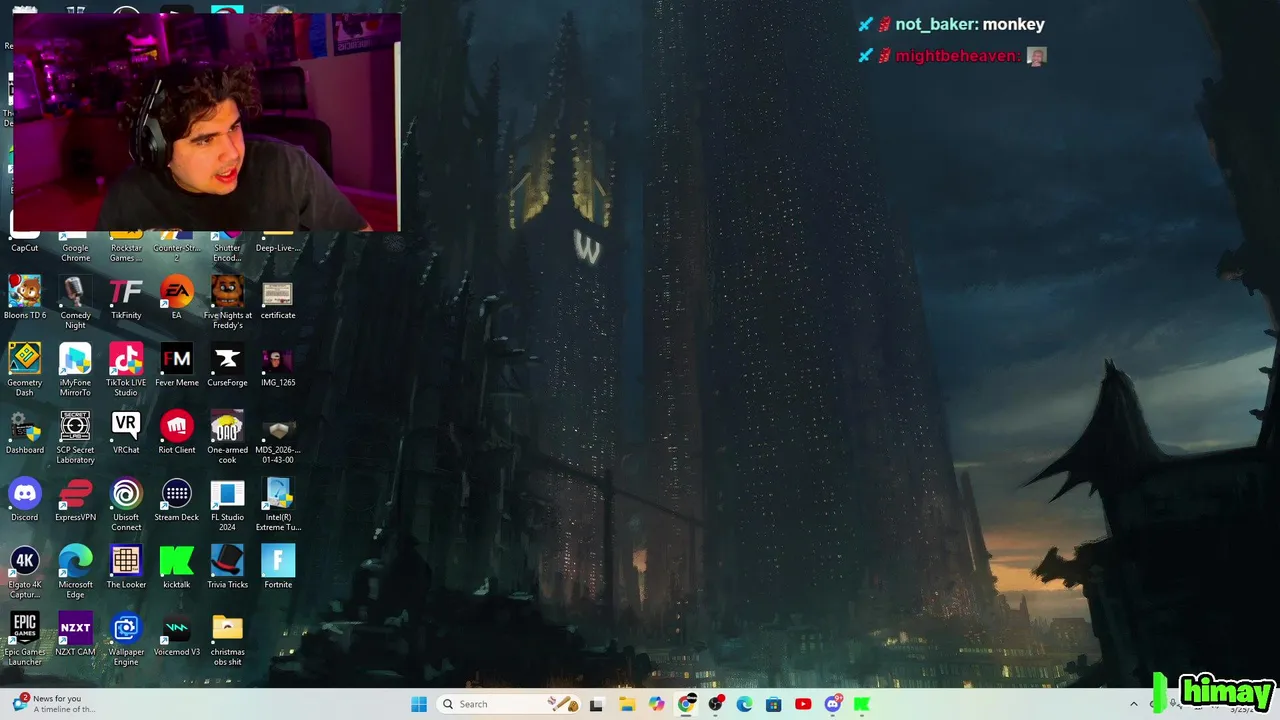Screen dimensions: 1280x720
Task: Select the MDS_2026 01-43-00 file
Action: tap(278, 437)
